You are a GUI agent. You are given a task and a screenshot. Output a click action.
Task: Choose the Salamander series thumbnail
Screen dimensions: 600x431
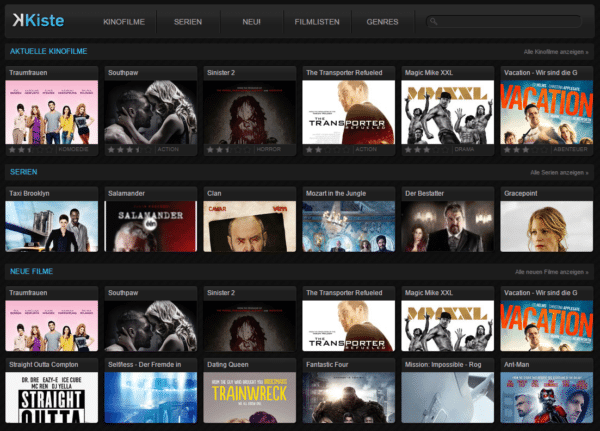[151, 226]
